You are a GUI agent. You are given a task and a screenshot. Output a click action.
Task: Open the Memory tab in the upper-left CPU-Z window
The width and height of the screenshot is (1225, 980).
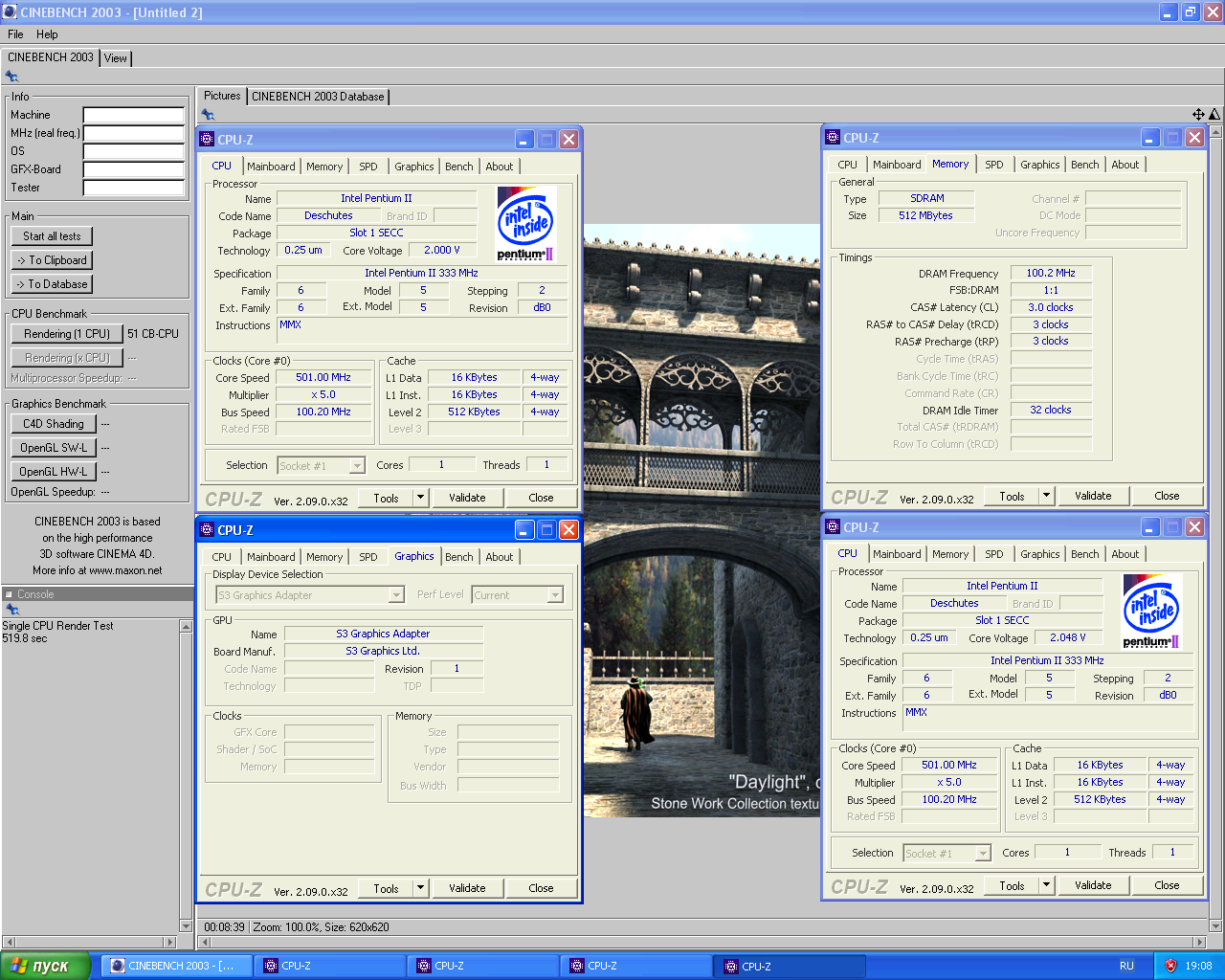tap(324, 167)
